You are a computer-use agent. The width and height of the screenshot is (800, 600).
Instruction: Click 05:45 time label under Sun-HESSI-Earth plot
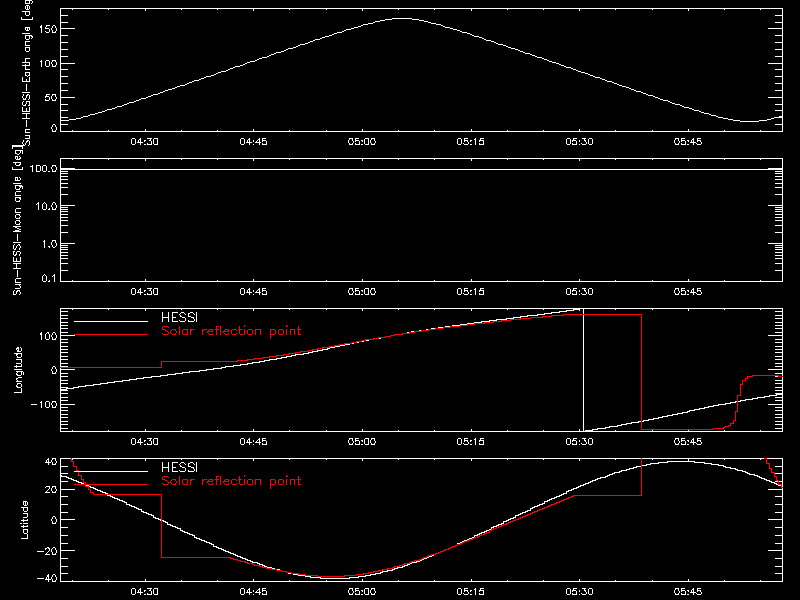click(x=688, y=142)
